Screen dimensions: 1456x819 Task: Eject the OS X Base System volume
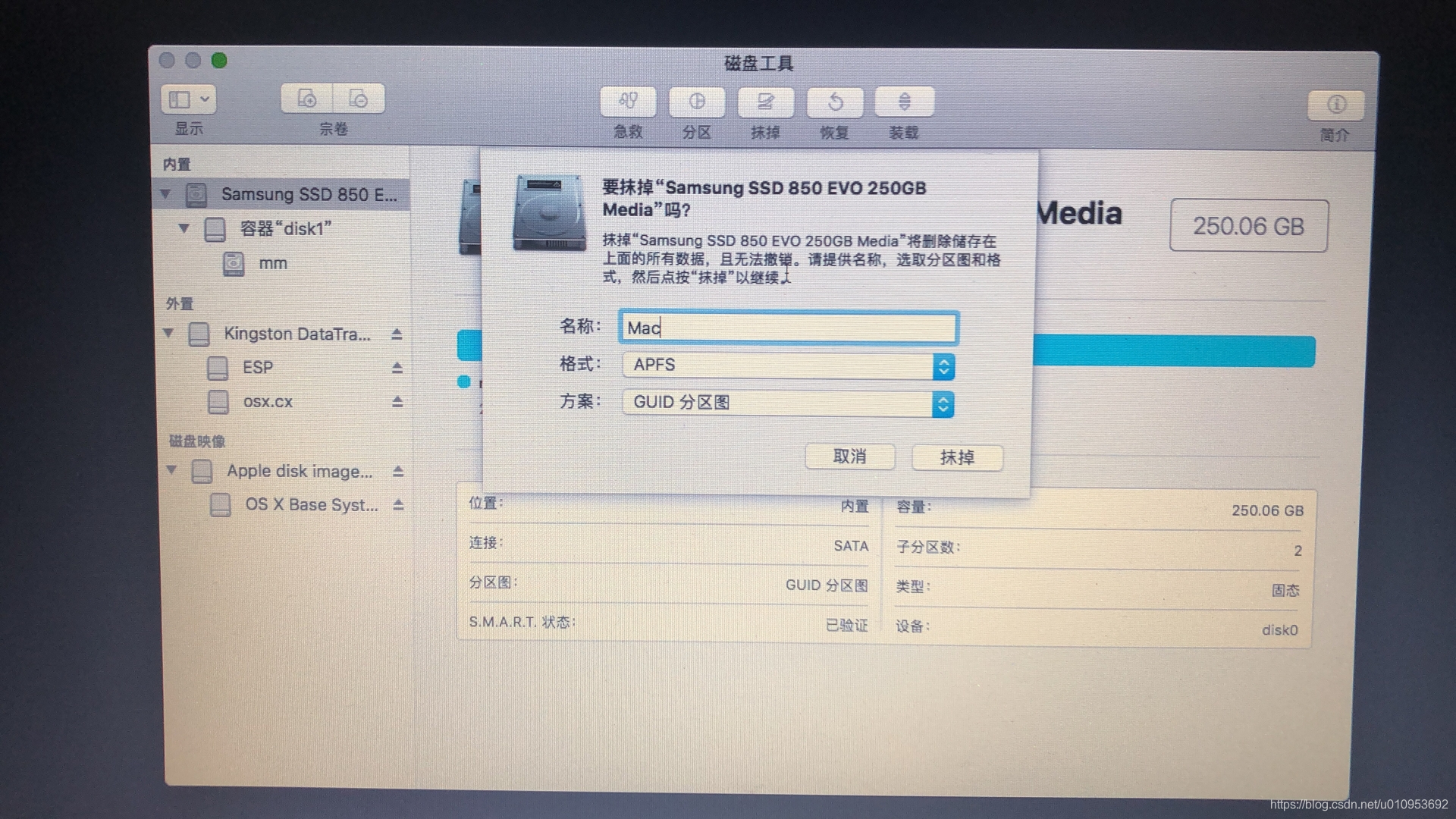(x=398, y=505)
